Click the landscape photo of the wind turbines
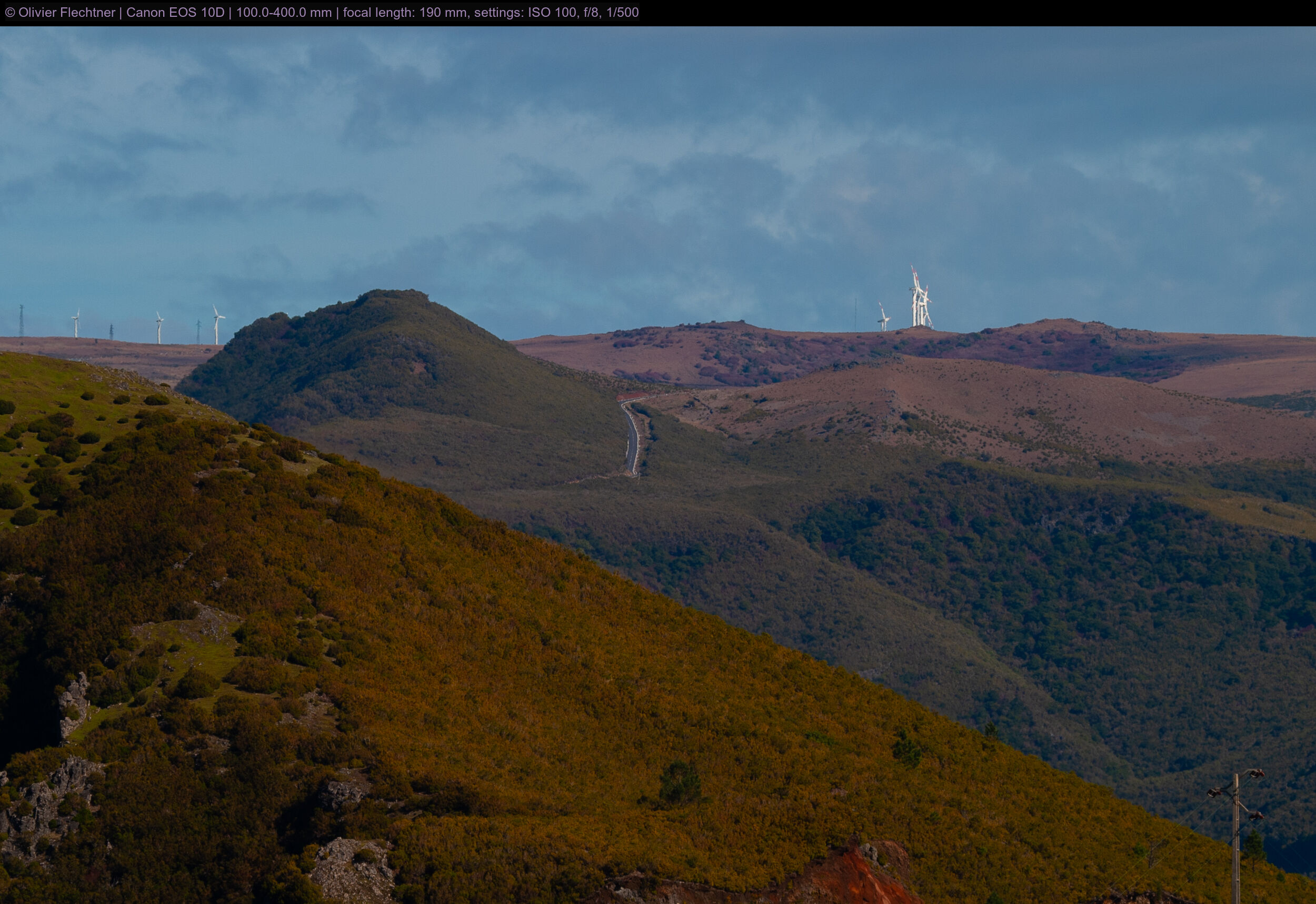1316x904 pixels. click(x=658, y=465)
